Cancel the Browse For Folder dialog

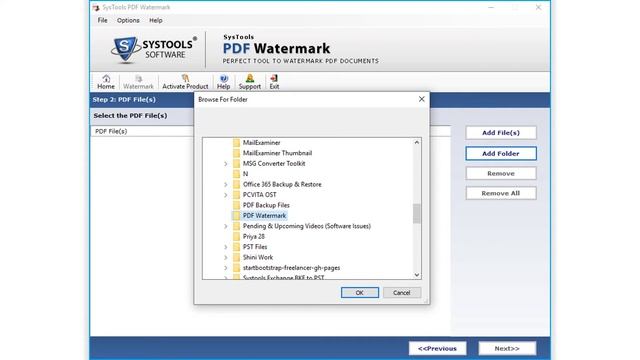click(402, 293)
